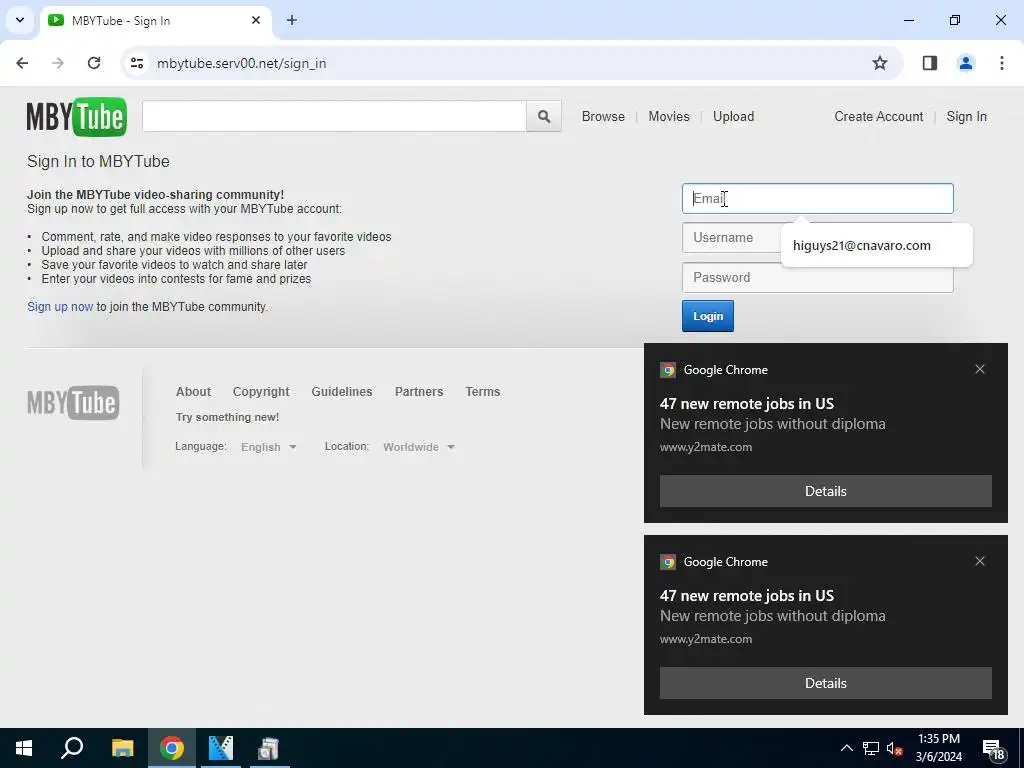Open the notification center with 18 badge
This screenshot has height=768, width=1024.
tap(994, 749)
